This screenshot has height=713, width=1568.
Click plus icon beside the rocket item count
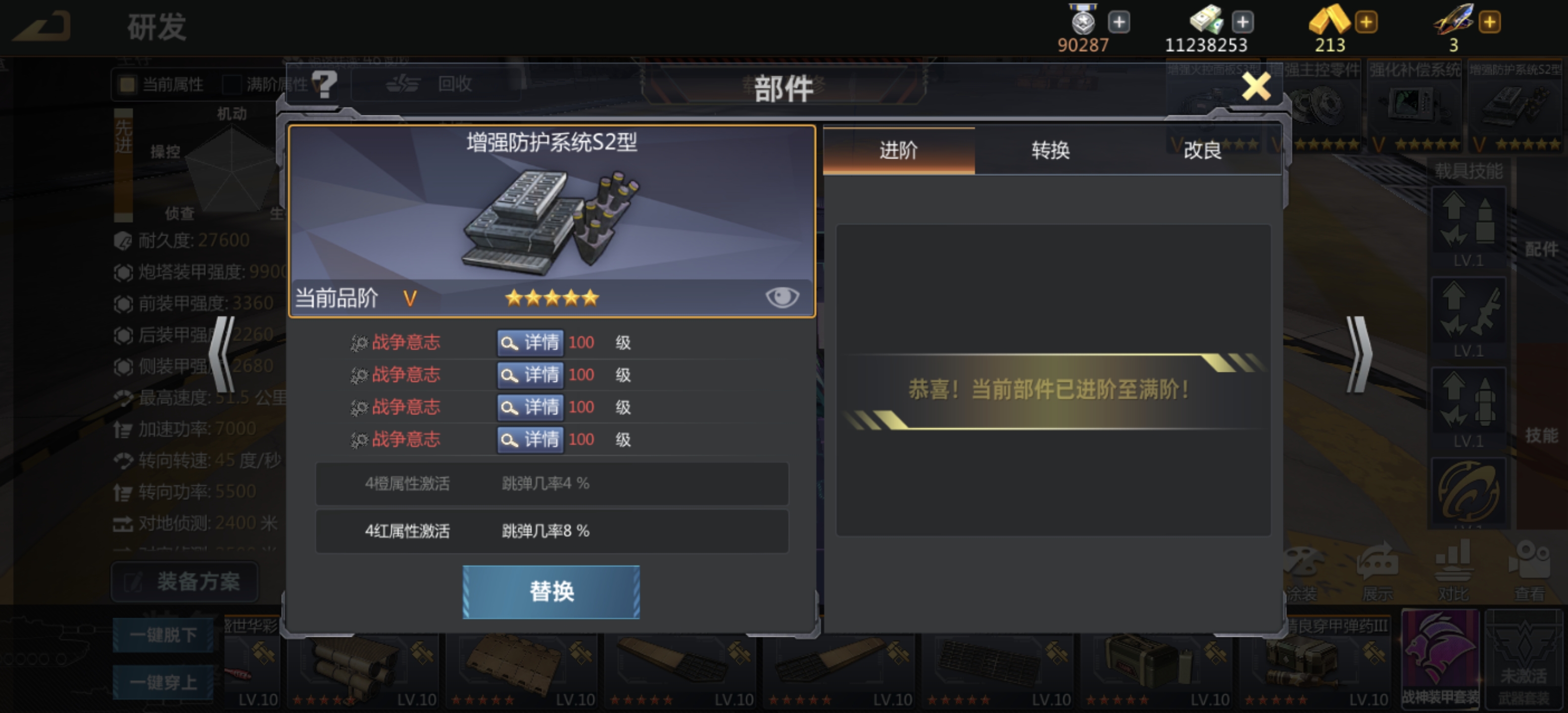click(x=1489, y=22)
